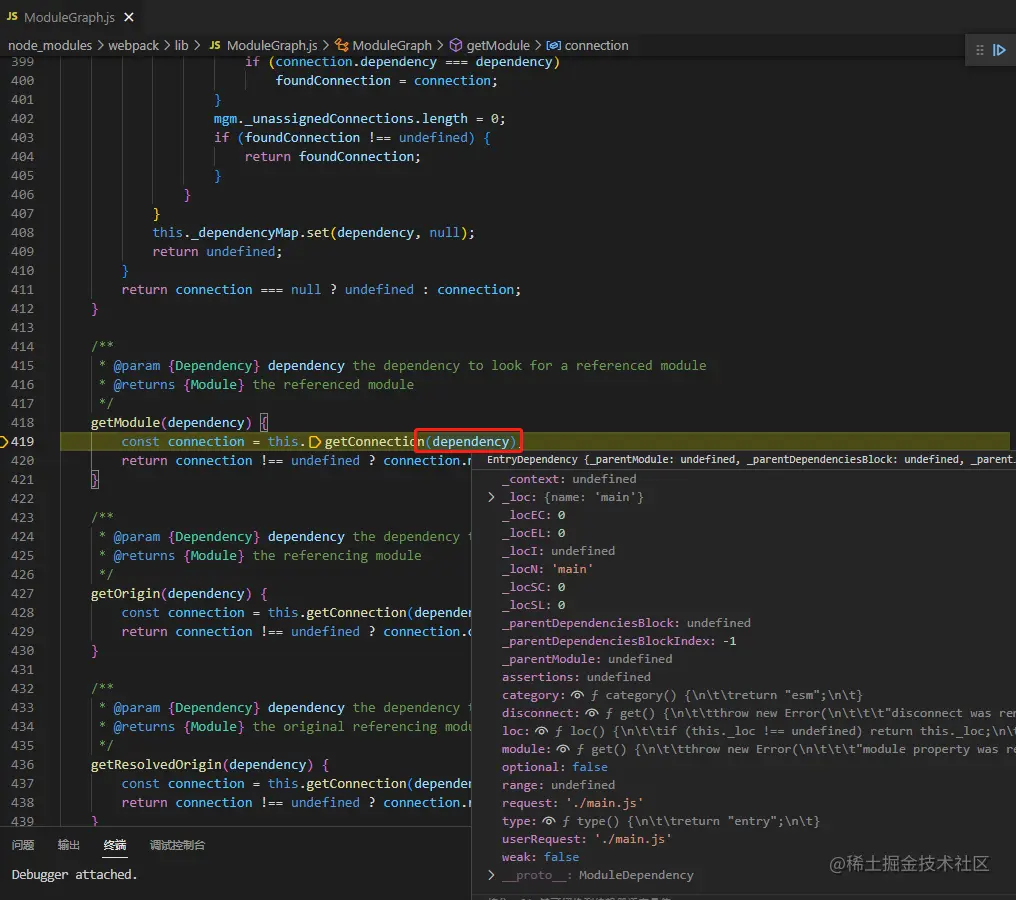Click the debug toolbar drag handle

pyautogui.click(x=980, y=50)
